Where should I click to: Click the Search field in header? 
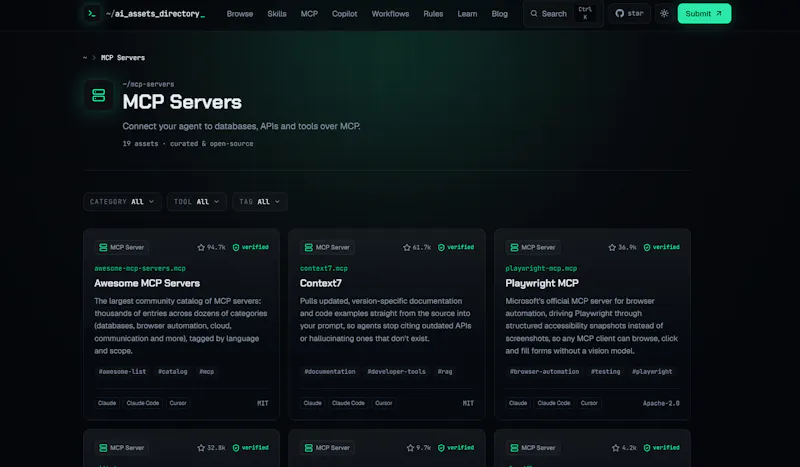(x=563, y=14)
